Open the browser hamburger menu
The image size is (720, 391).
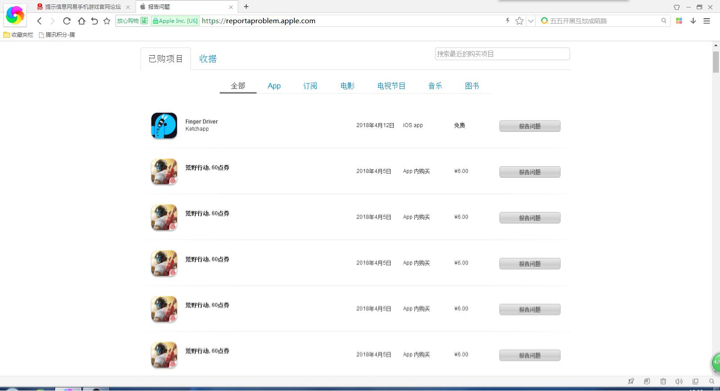click(707, 21)
